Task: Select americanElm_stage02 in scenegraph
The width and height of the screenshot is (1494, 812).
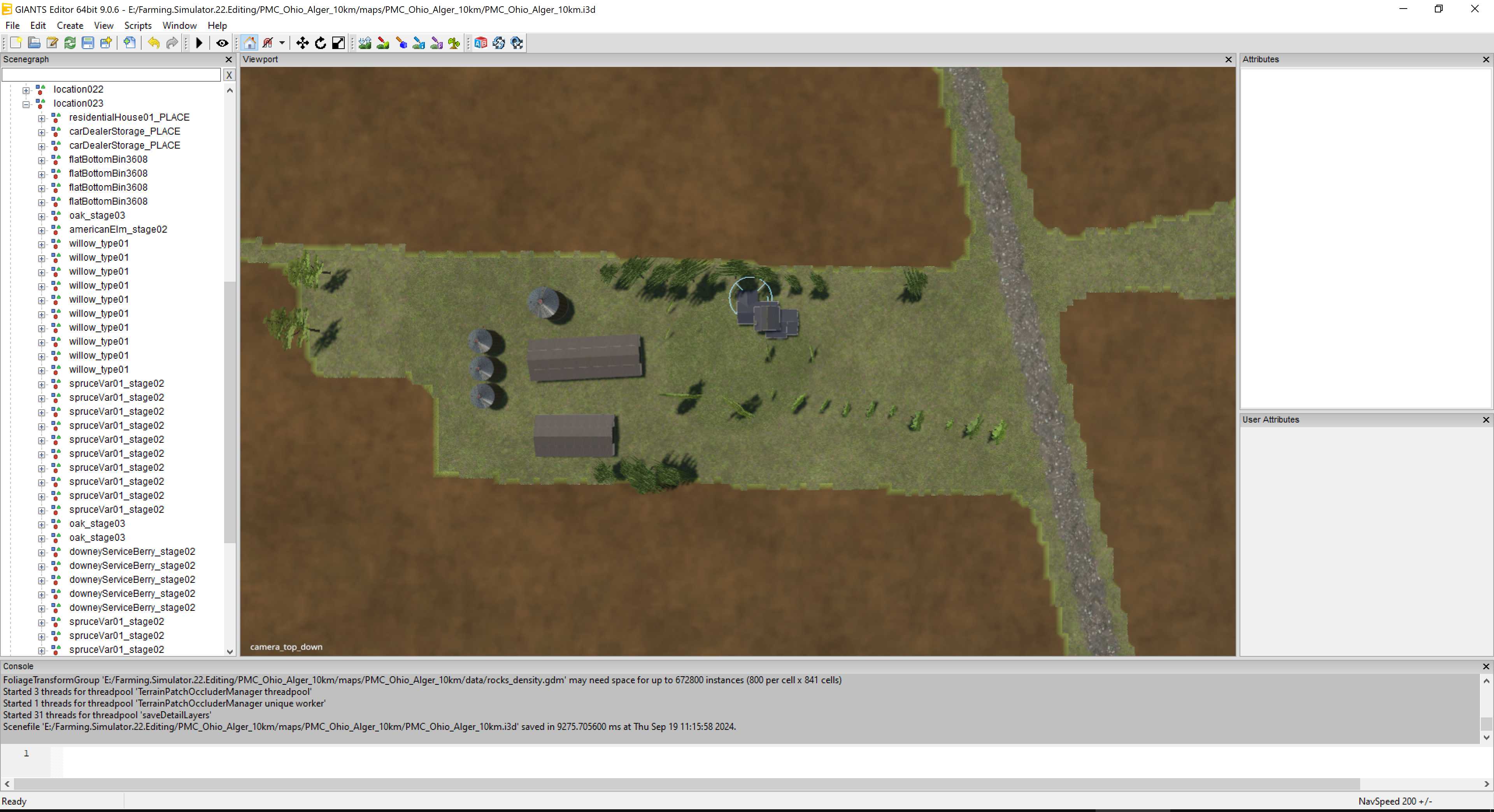Action: pyautogui.click(x=118, y=229)
